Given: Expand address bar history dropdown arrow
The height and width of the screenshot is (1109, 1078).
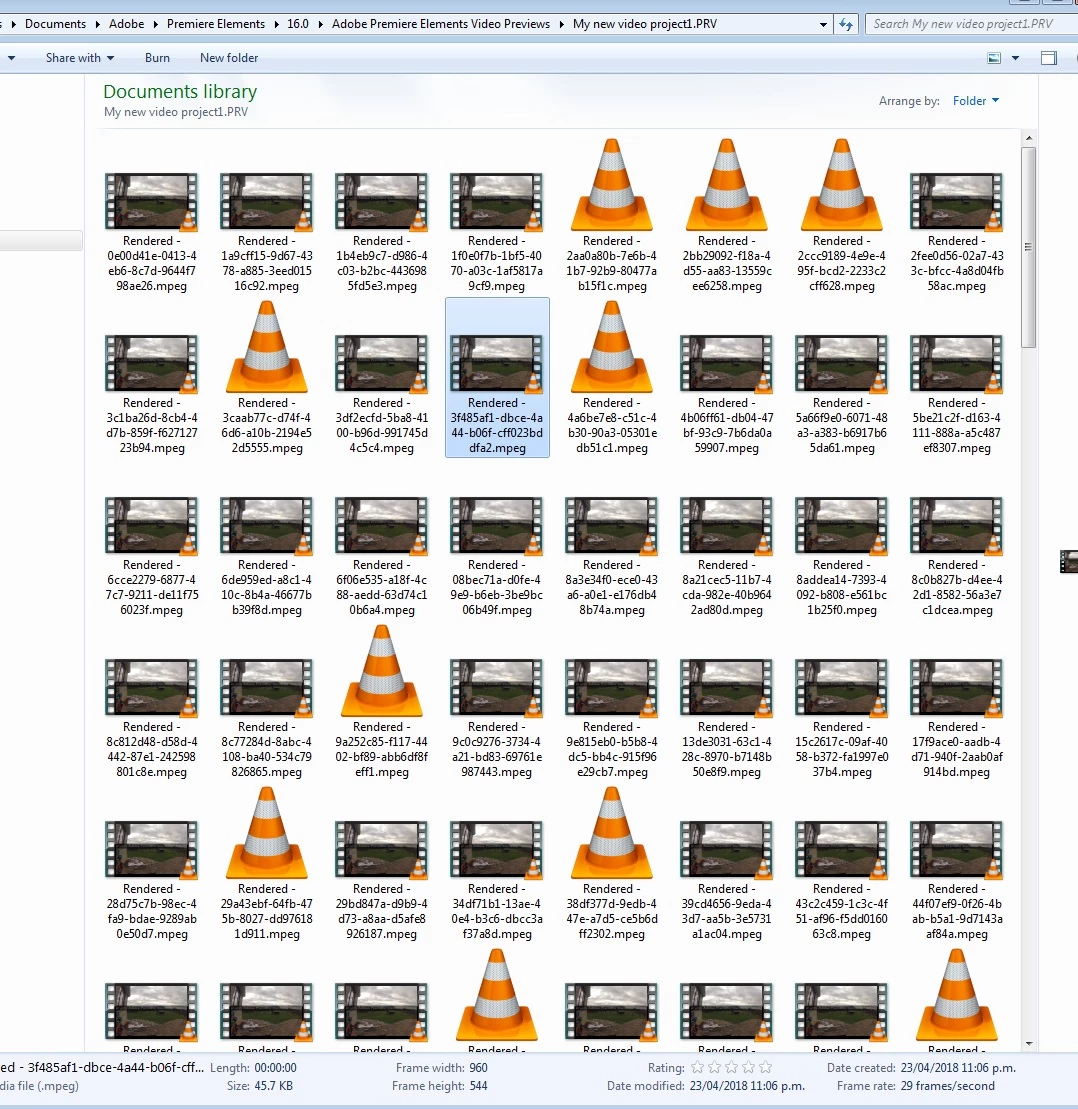Looking at the screenshot, I should (823, 24).
